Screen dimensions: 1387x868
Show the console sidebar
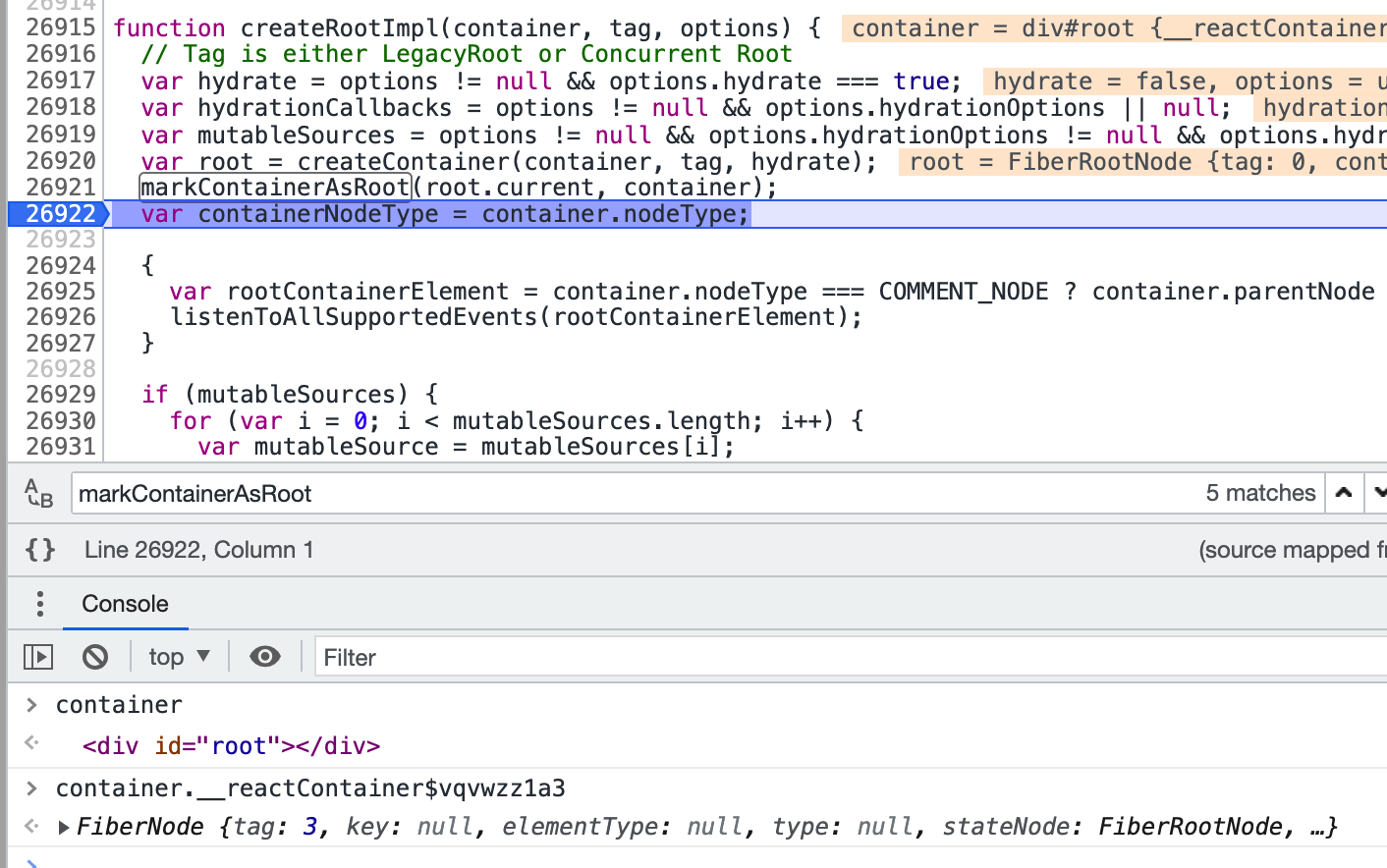tap(38, 657)
